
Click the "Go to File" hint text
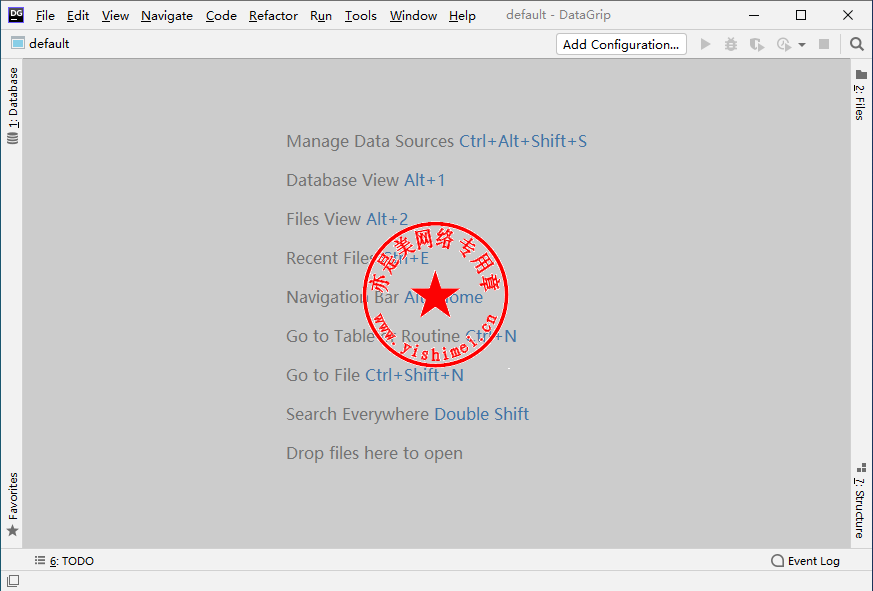click(x=323, y=375)
